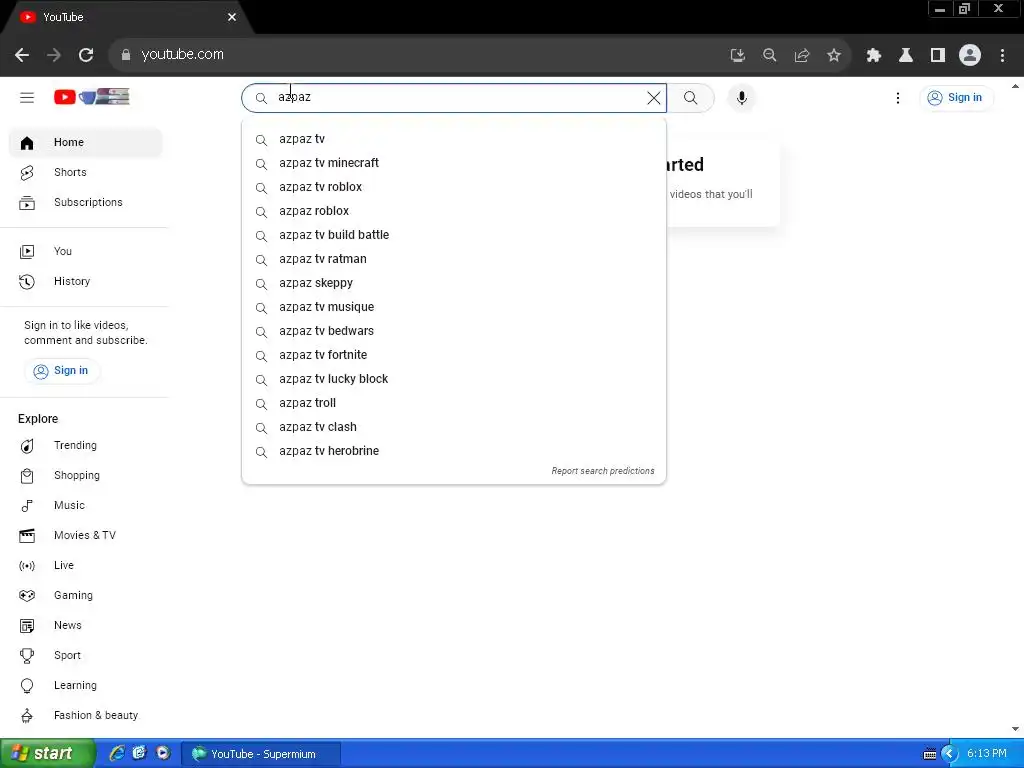Open Home in the sidebar
This screenshot has width=1024, height=768.
[x=86, y=142]
